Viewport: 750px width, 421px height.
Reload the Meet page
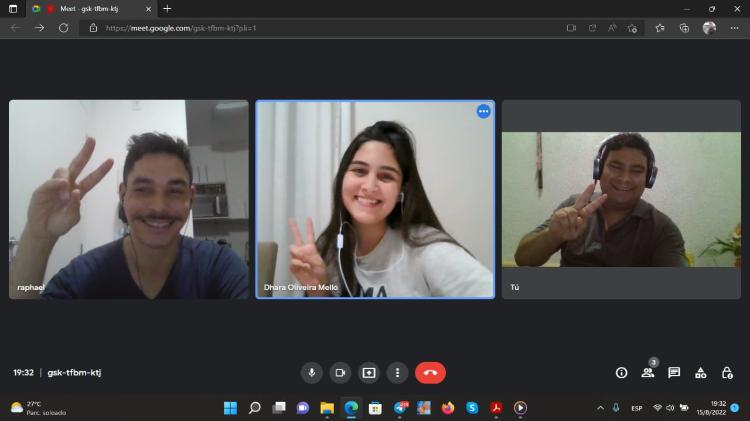[63, 28]
